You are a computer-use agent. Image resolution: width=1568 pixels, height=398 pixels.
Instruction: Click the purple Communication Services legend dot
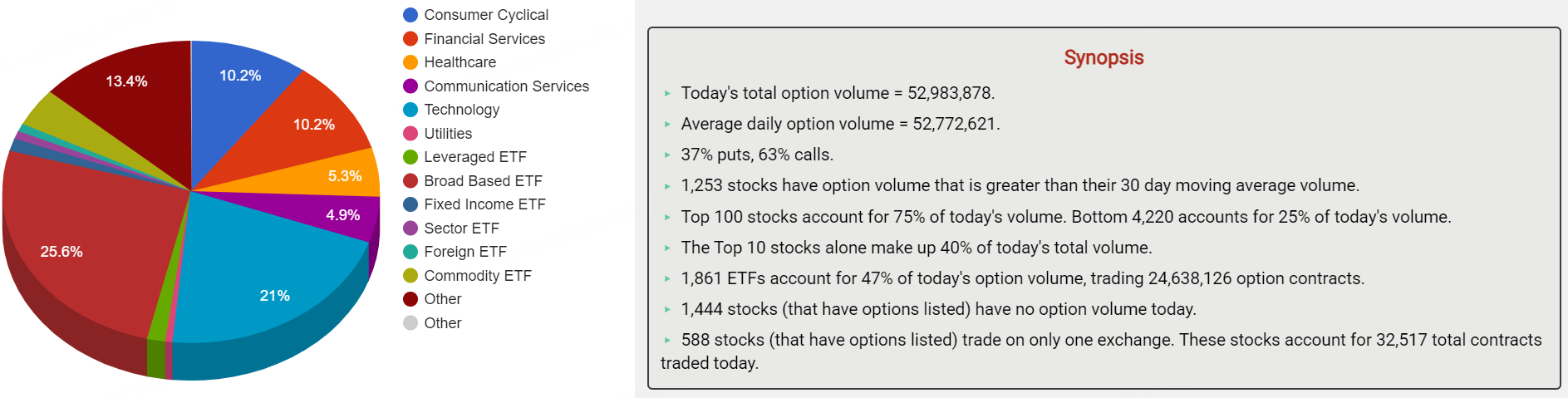tap(410, 86)
